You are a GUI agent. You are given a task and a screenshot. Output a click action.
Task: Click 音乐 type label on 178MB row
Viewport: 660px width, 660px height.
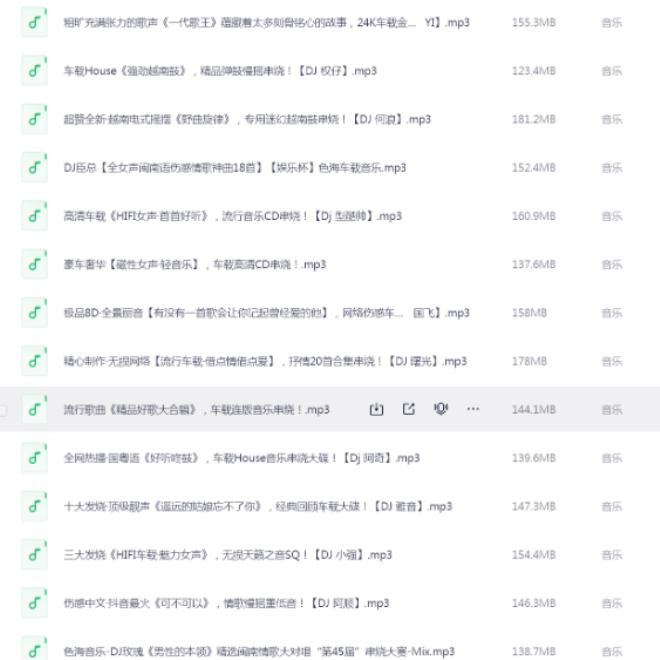[x=611, y=361]
